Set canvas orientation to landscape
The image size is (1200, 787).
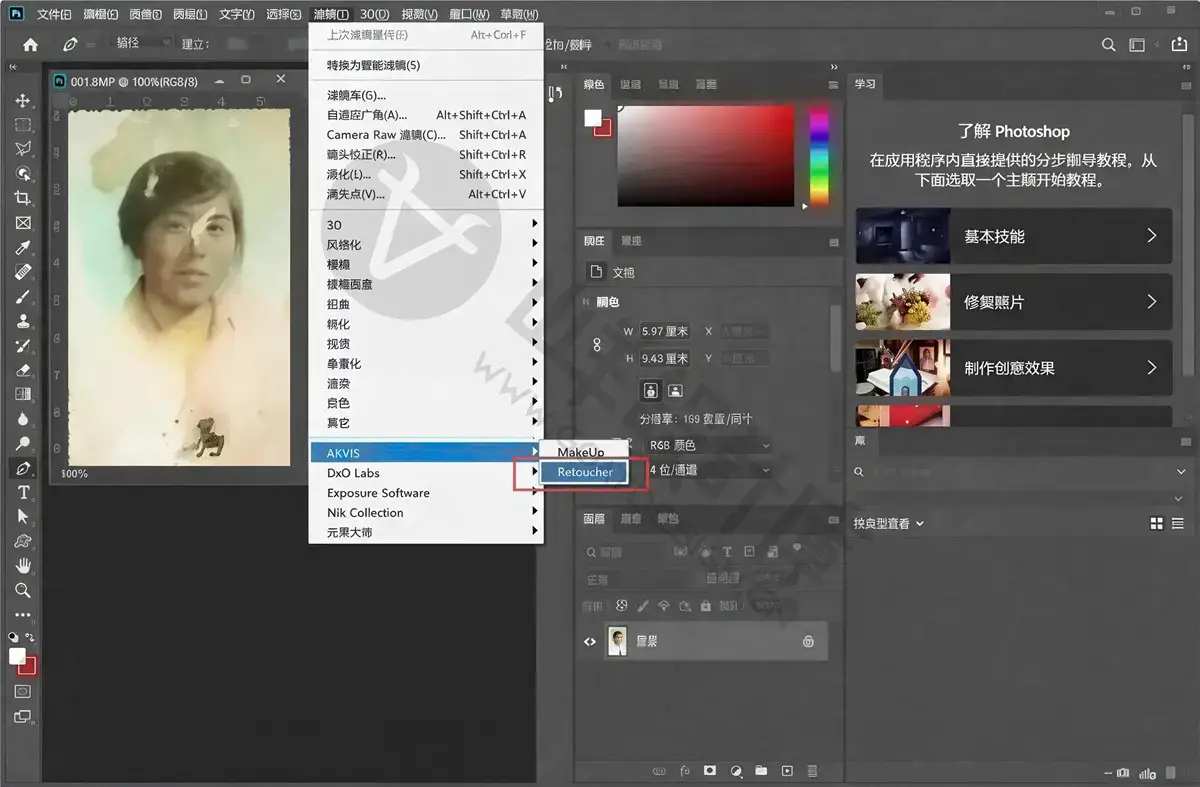(675, 390)
